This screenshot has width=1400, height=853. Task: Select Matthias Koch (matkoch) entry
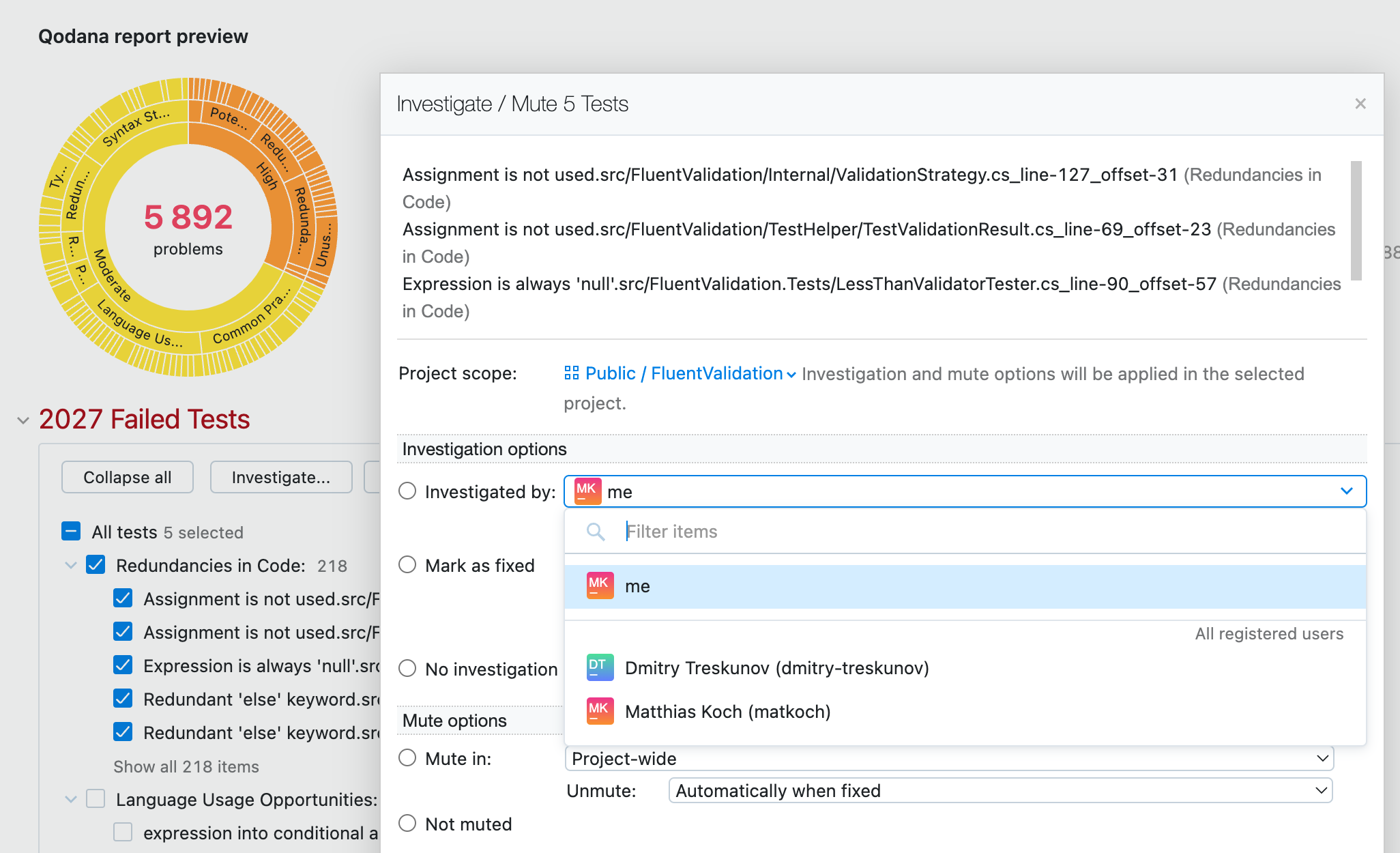tap(965, 711)
